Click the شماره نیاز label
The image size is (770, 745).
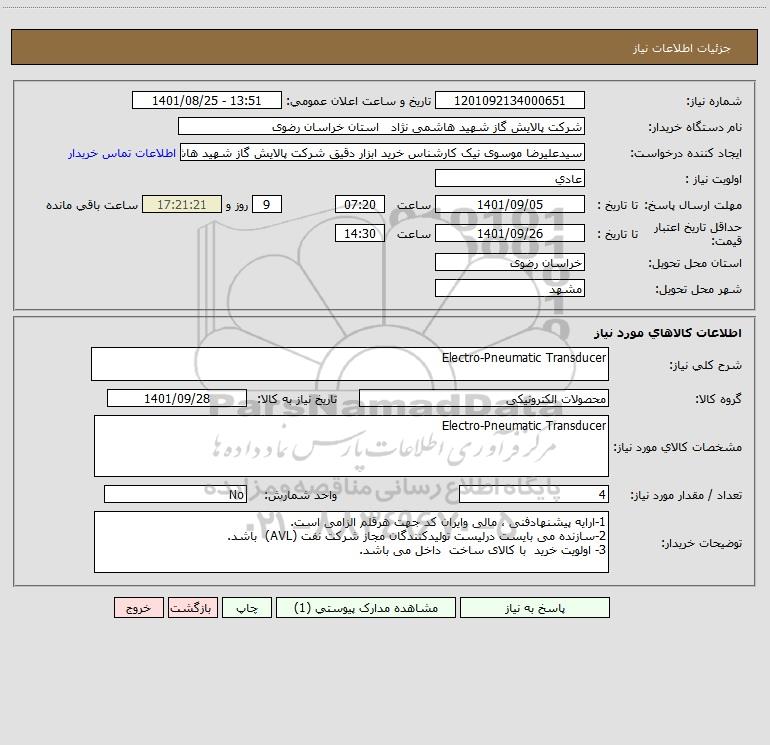714,102
